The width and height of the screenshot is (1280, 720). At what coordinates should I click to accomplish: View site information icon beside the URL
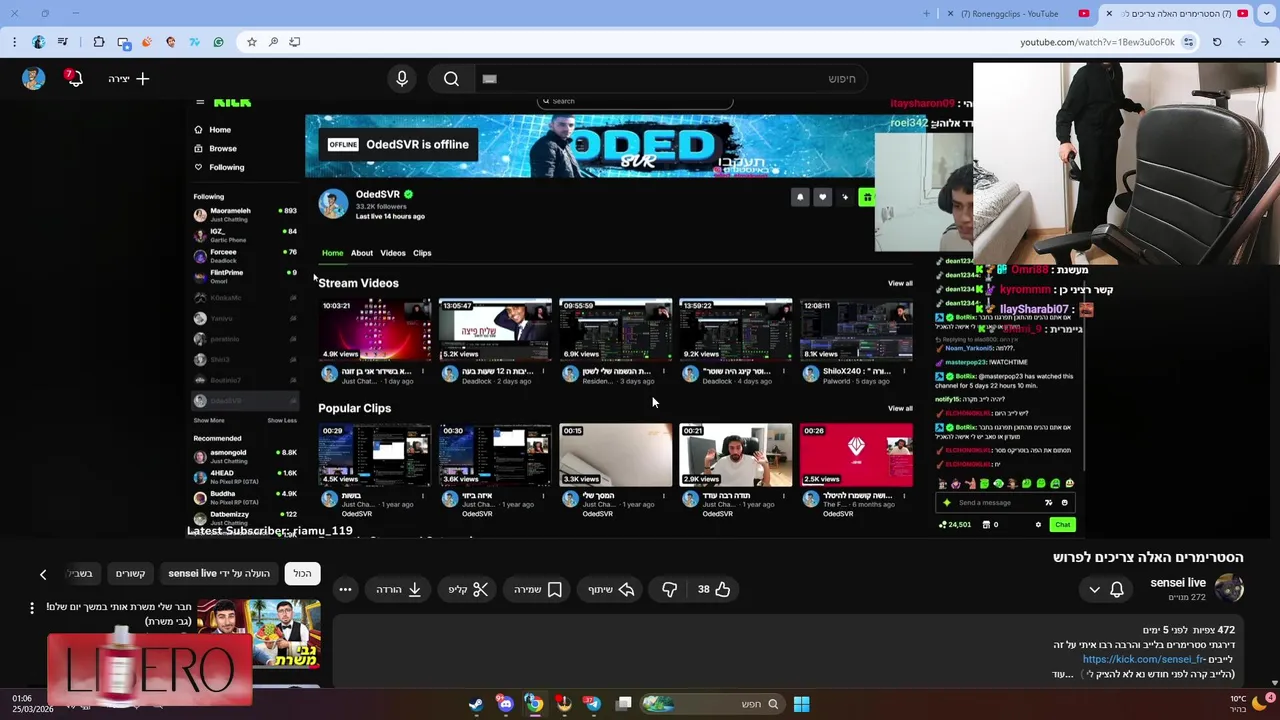[1188, 42]
